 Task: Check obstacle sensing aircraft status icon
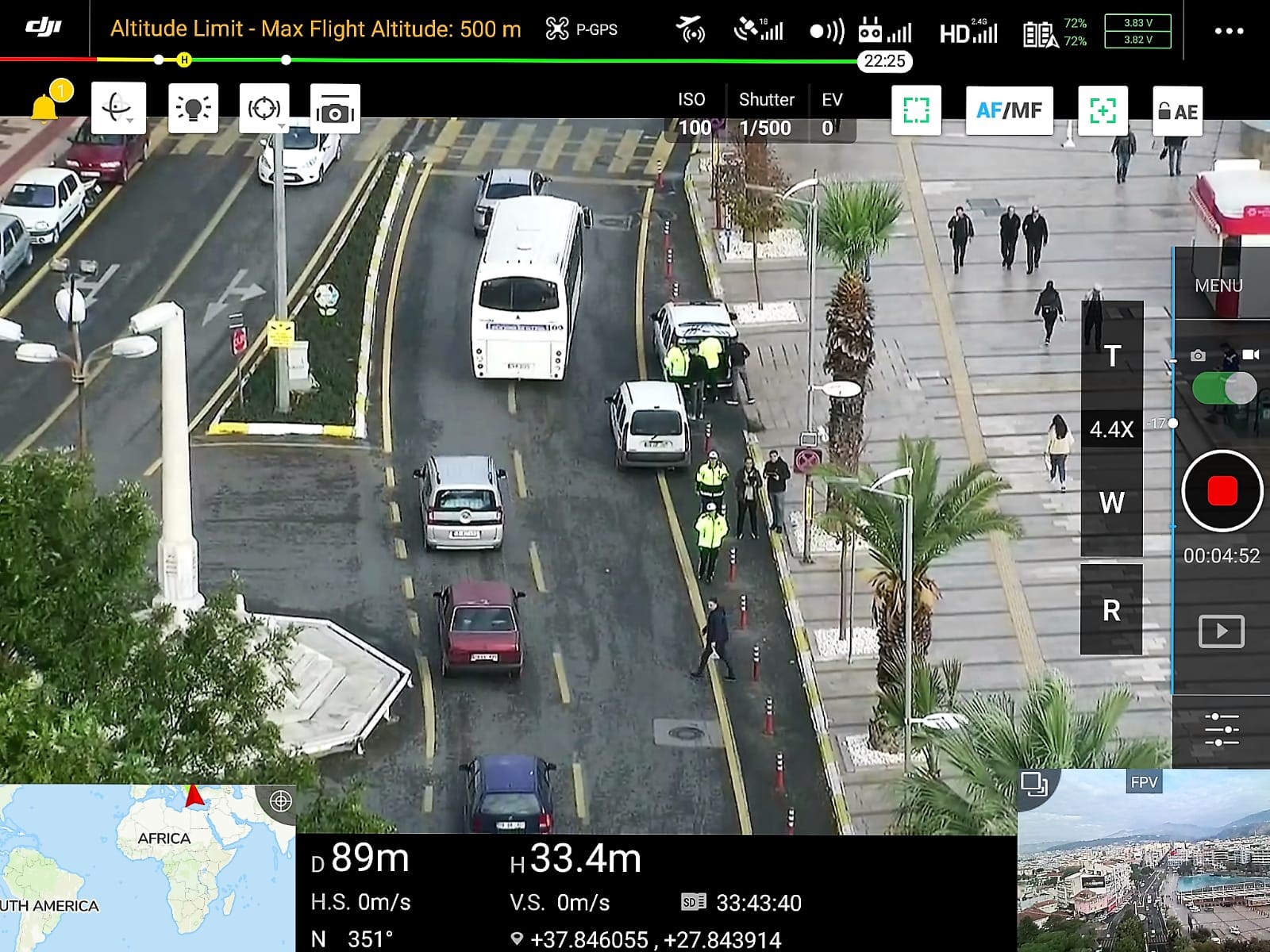coord(691,30)
